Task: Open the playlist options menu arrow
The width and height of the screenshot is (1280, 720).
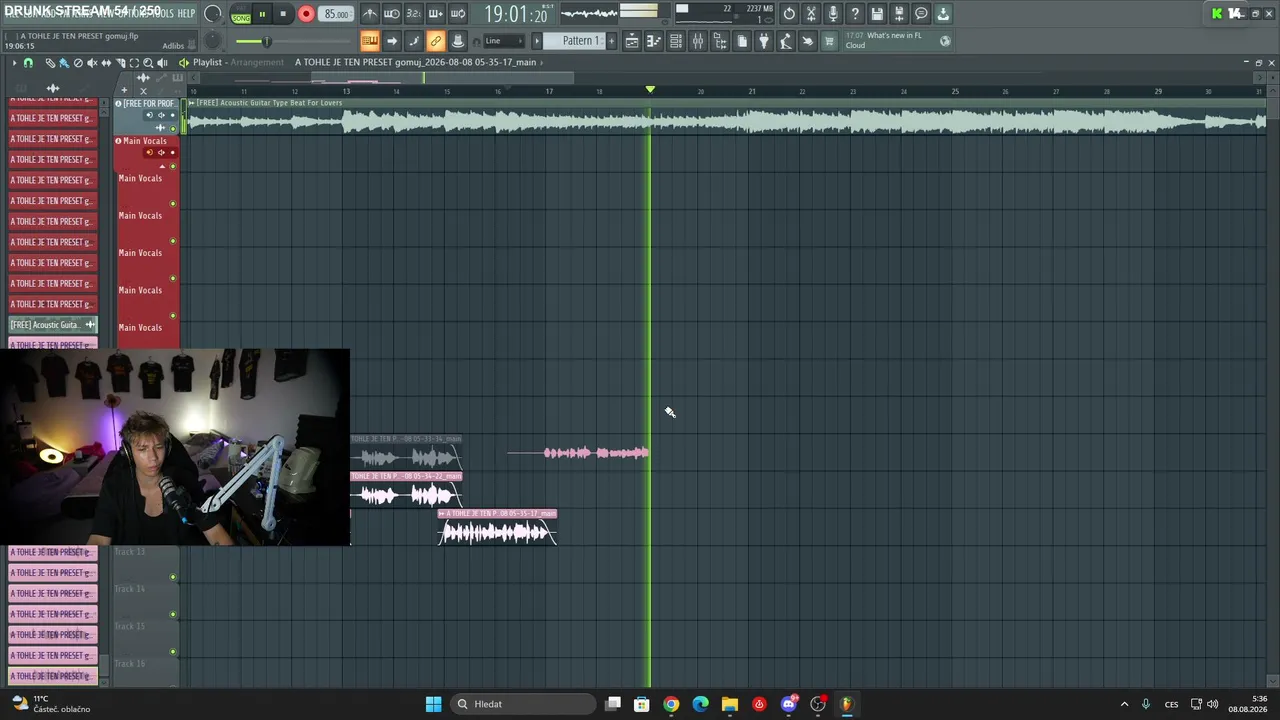Action: pyautogui.click(x=14, y=63)
